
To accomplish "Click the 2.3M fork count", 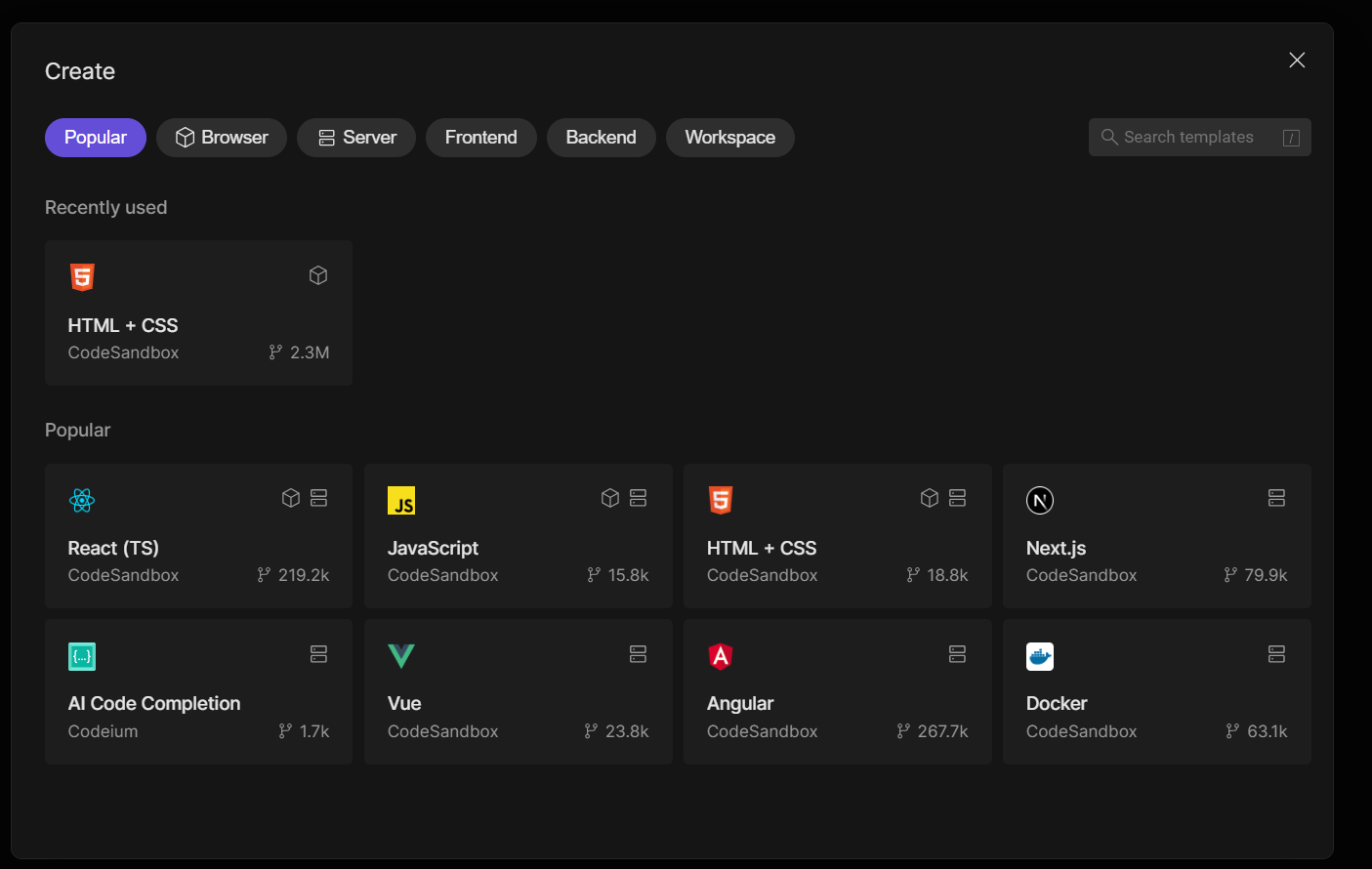I will 299,352.
